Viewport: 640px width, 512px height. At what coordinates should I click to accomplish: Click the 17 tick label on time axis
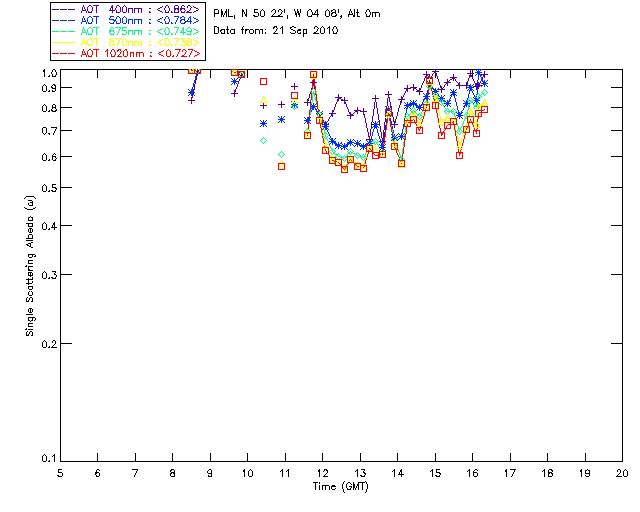click(509, 472)
